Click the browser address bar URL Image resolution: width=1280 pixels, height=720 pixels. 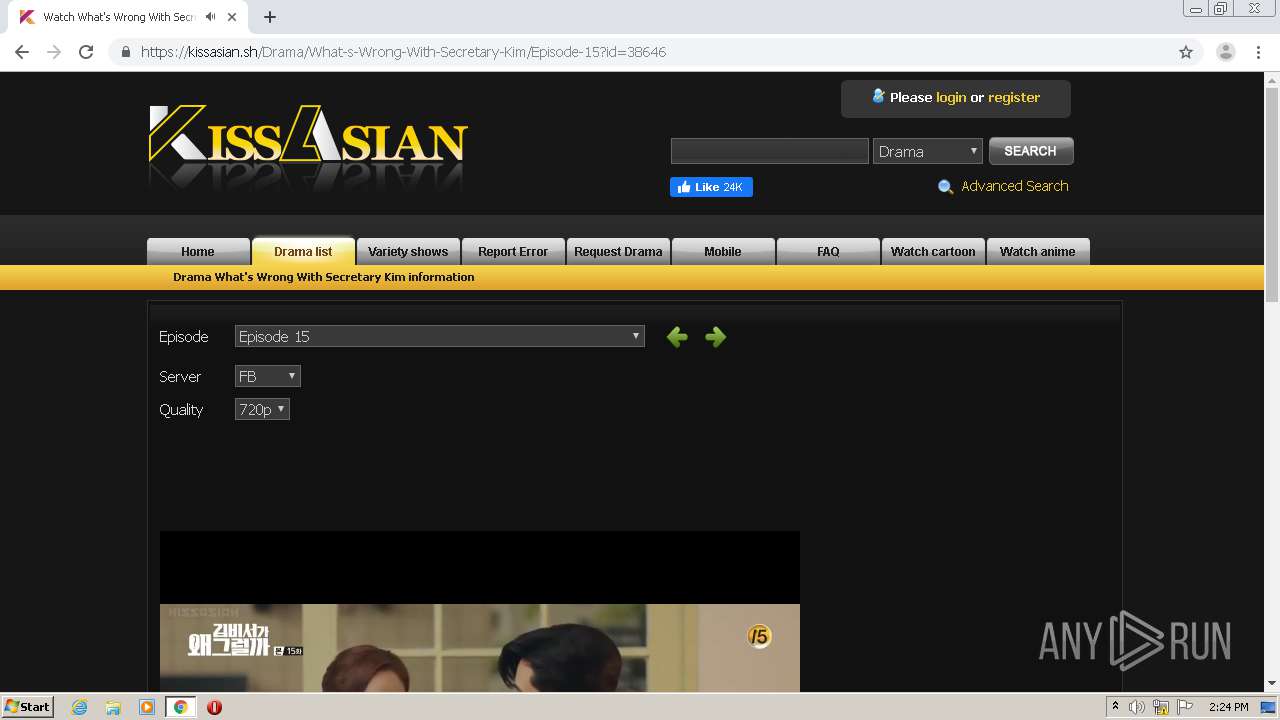click(403, 52)
